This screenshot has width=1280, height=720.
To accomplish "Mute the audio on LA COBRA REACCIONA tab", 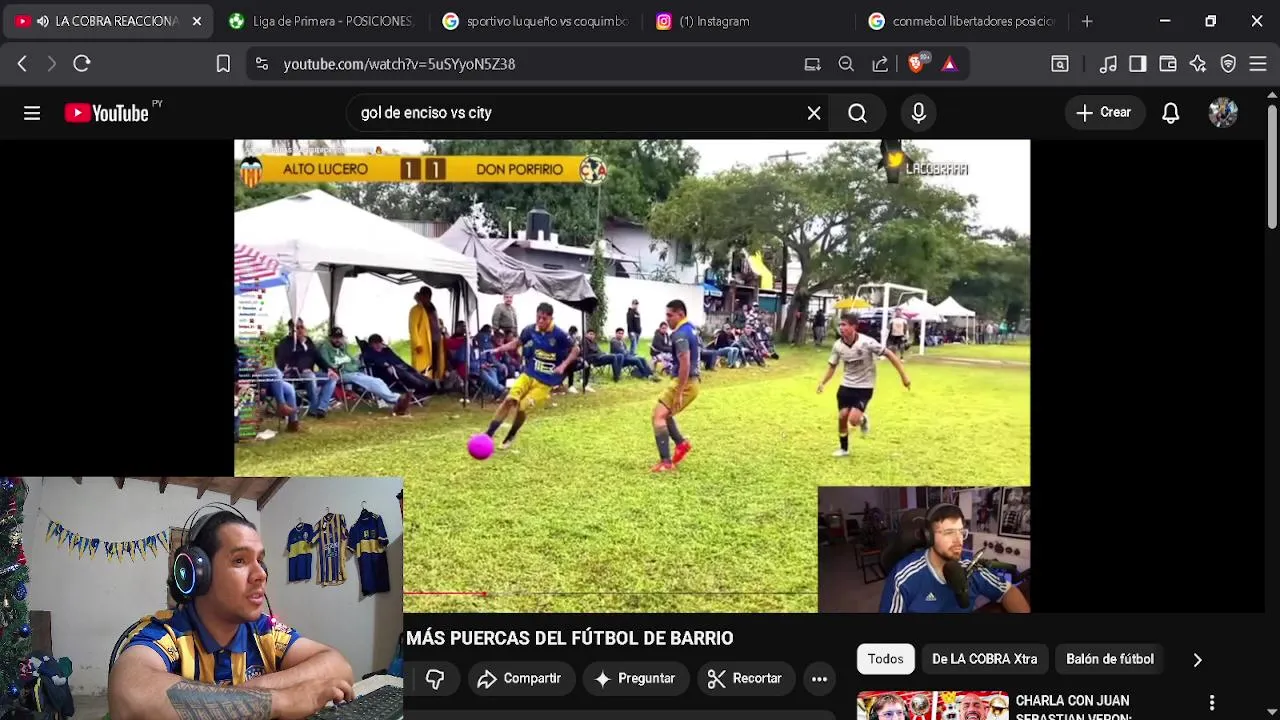I will click(x=42, y=21).
